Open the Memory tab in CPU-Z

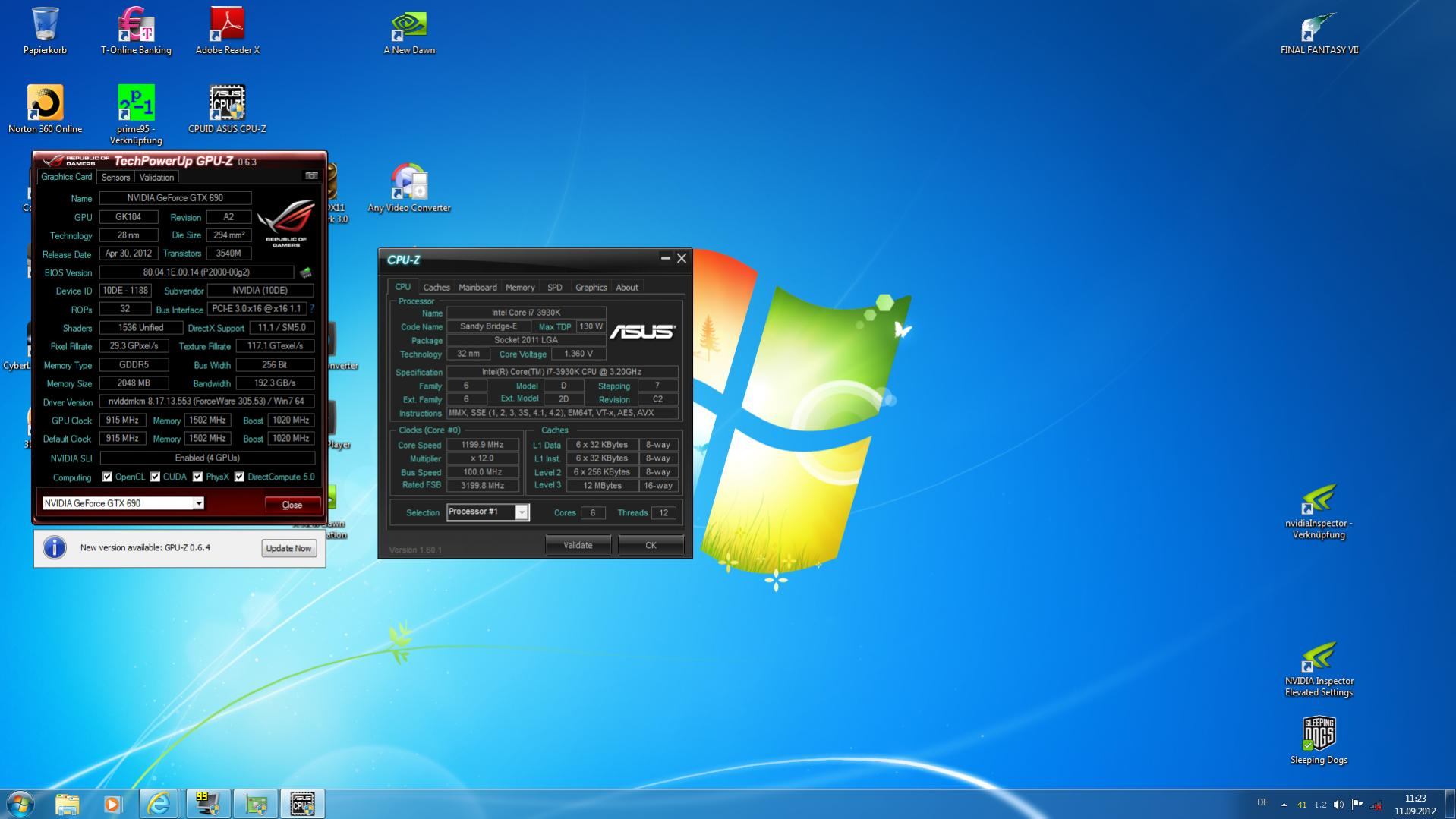click(520, 288)
